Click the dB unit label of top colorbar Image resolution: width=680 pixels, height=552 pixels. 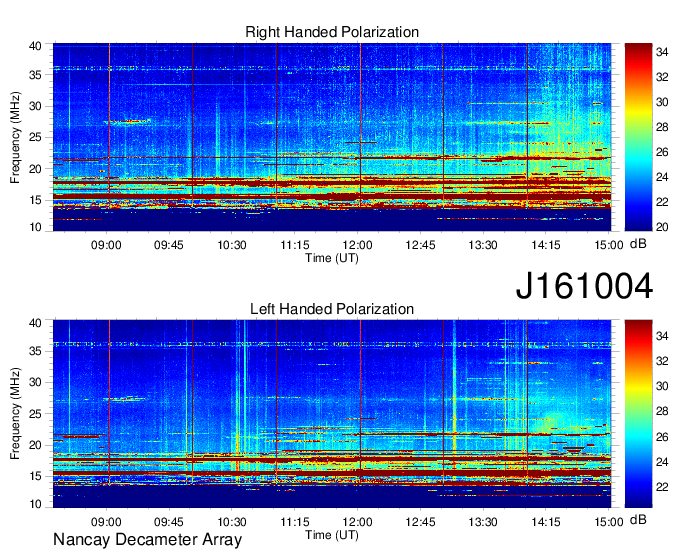point(638,244)
